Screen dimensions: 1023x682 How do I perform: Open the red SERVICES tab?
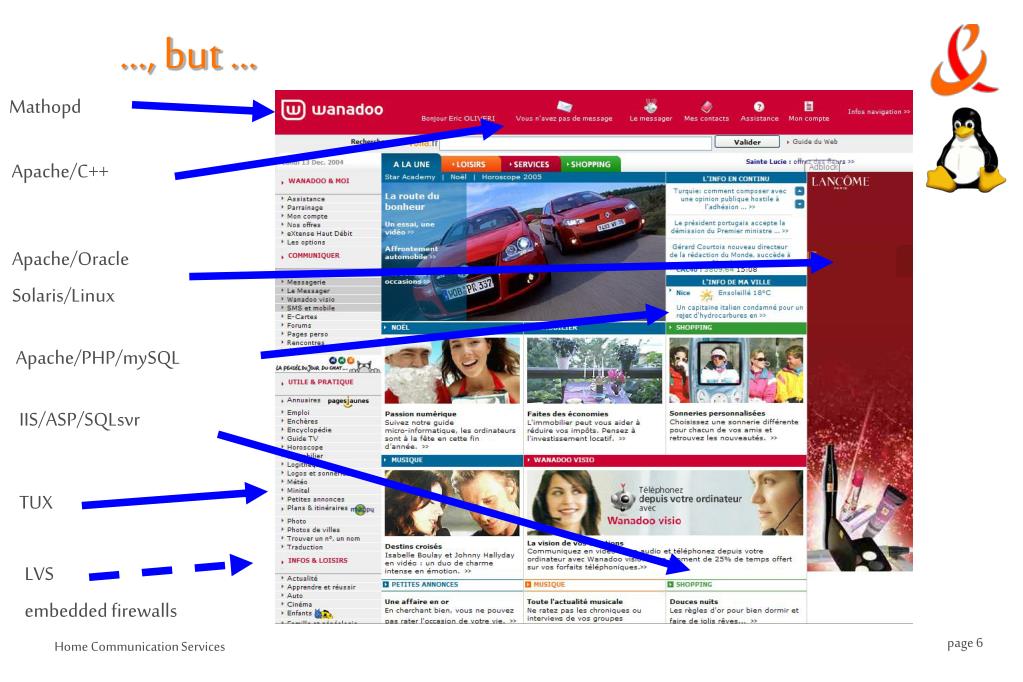tap(530, 164)
